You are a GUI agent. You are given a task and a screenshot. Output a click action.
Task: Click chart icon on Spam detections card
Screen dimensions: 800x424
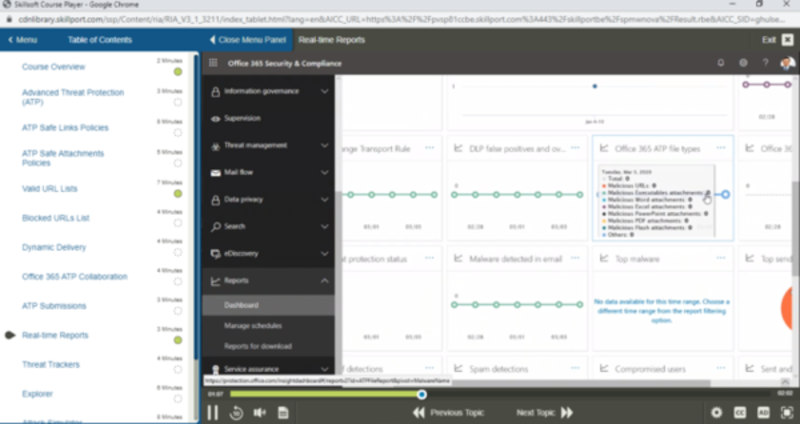click(x=458, y=368)
